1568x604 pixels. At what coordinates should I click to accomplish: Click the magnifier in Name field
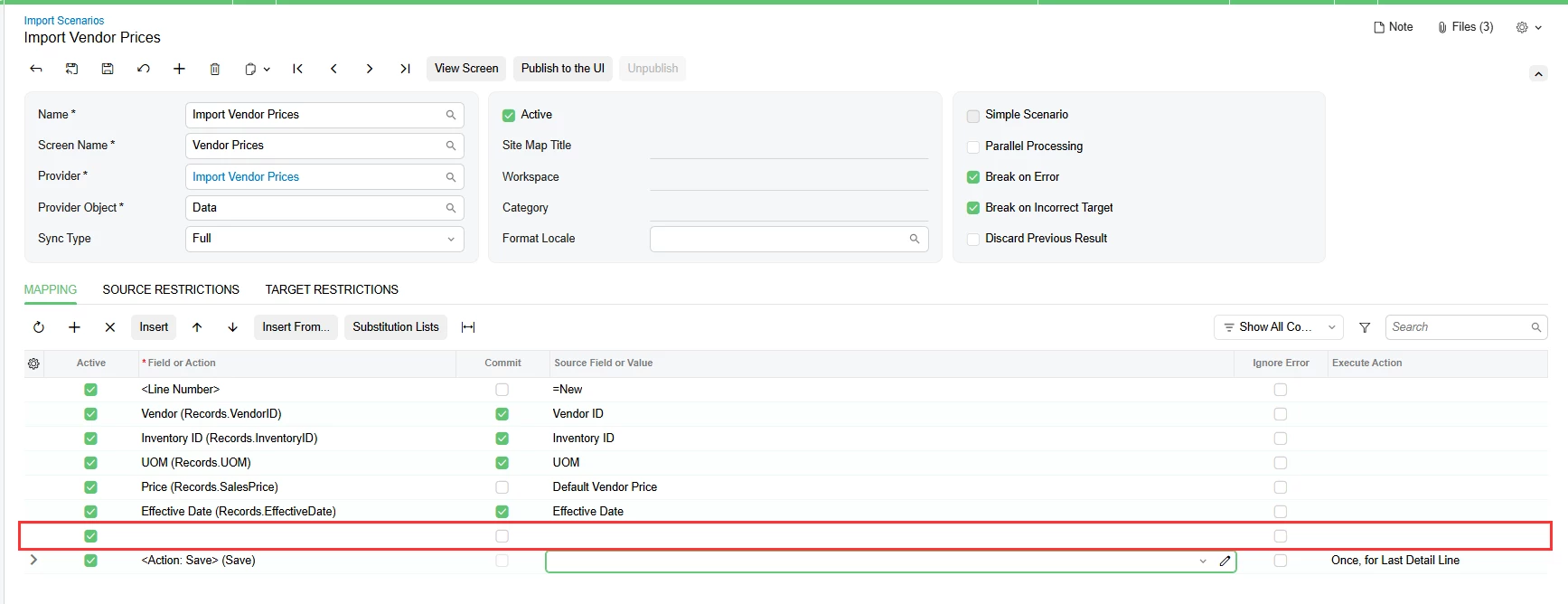451,115
